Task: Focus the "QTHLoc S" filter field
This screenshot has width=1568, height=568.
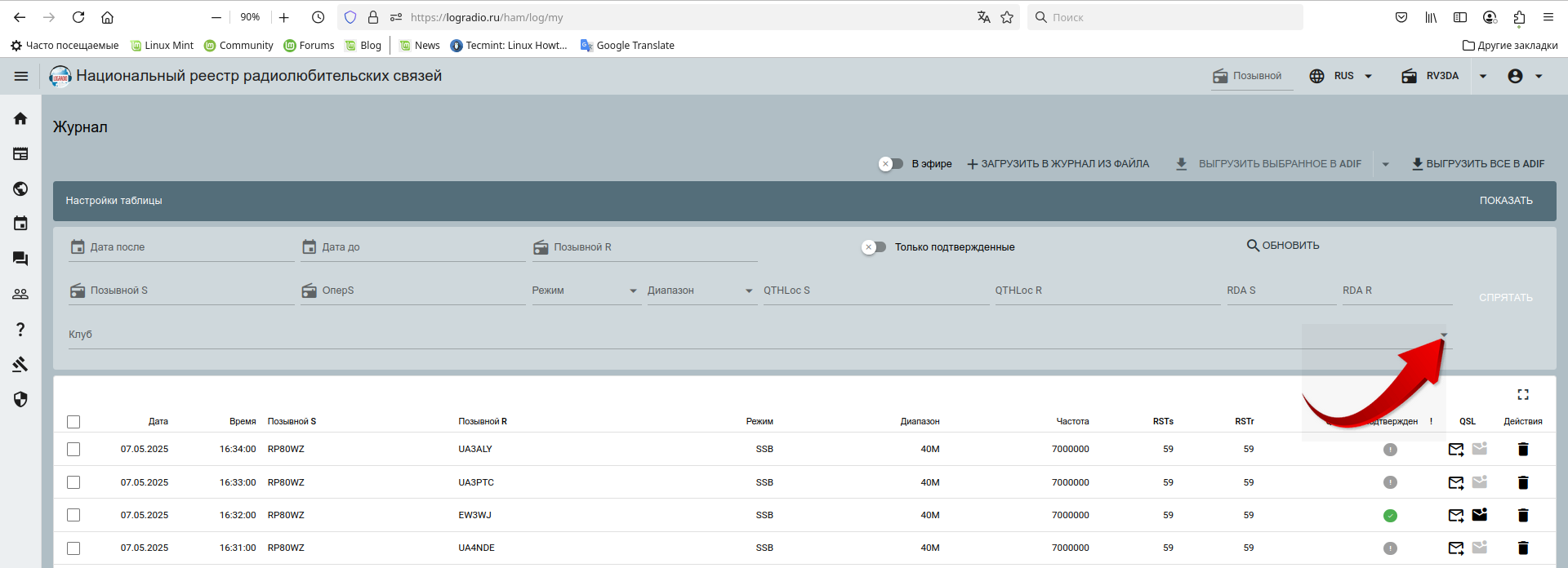Action: point(876,291)
